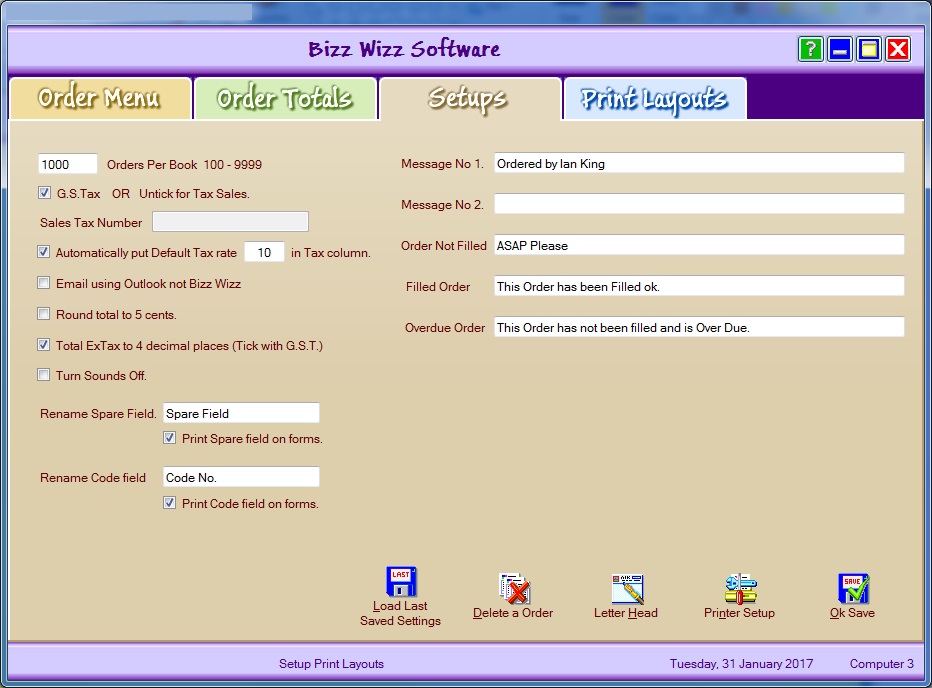
Task: Click the Rename Code field input box
Action: 241,477
